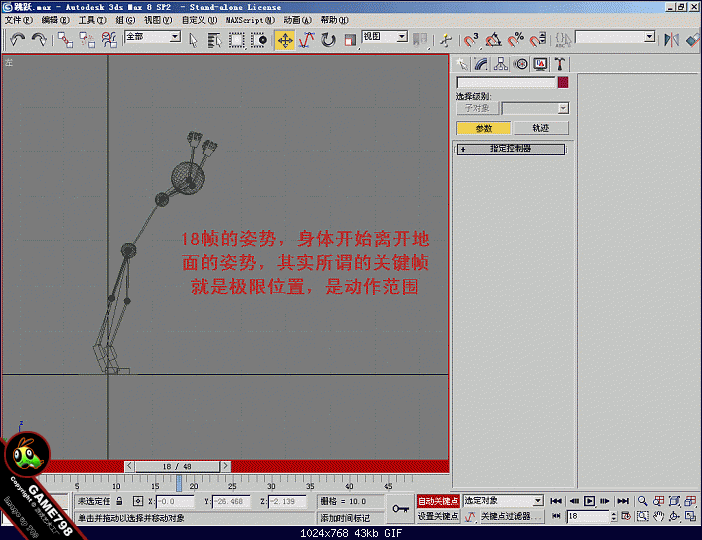The image size is (702, 540).
Task: Choose the Select Object arrow tool
Action: (x=193, y=40)
